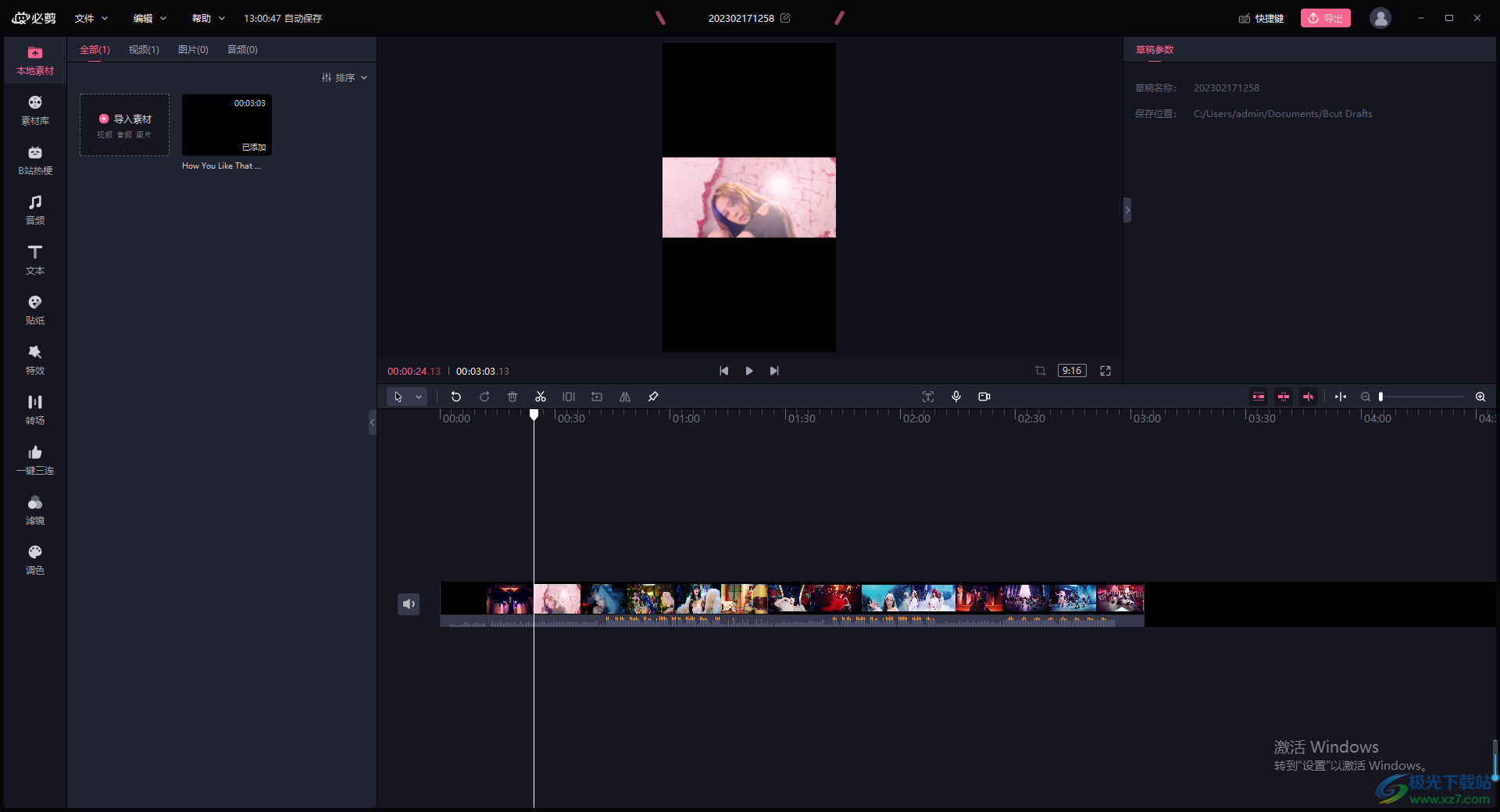Enter fullscreen preview mode
The height and width of the screenshot is (812, 1500).
click(x=1105, y=371)
